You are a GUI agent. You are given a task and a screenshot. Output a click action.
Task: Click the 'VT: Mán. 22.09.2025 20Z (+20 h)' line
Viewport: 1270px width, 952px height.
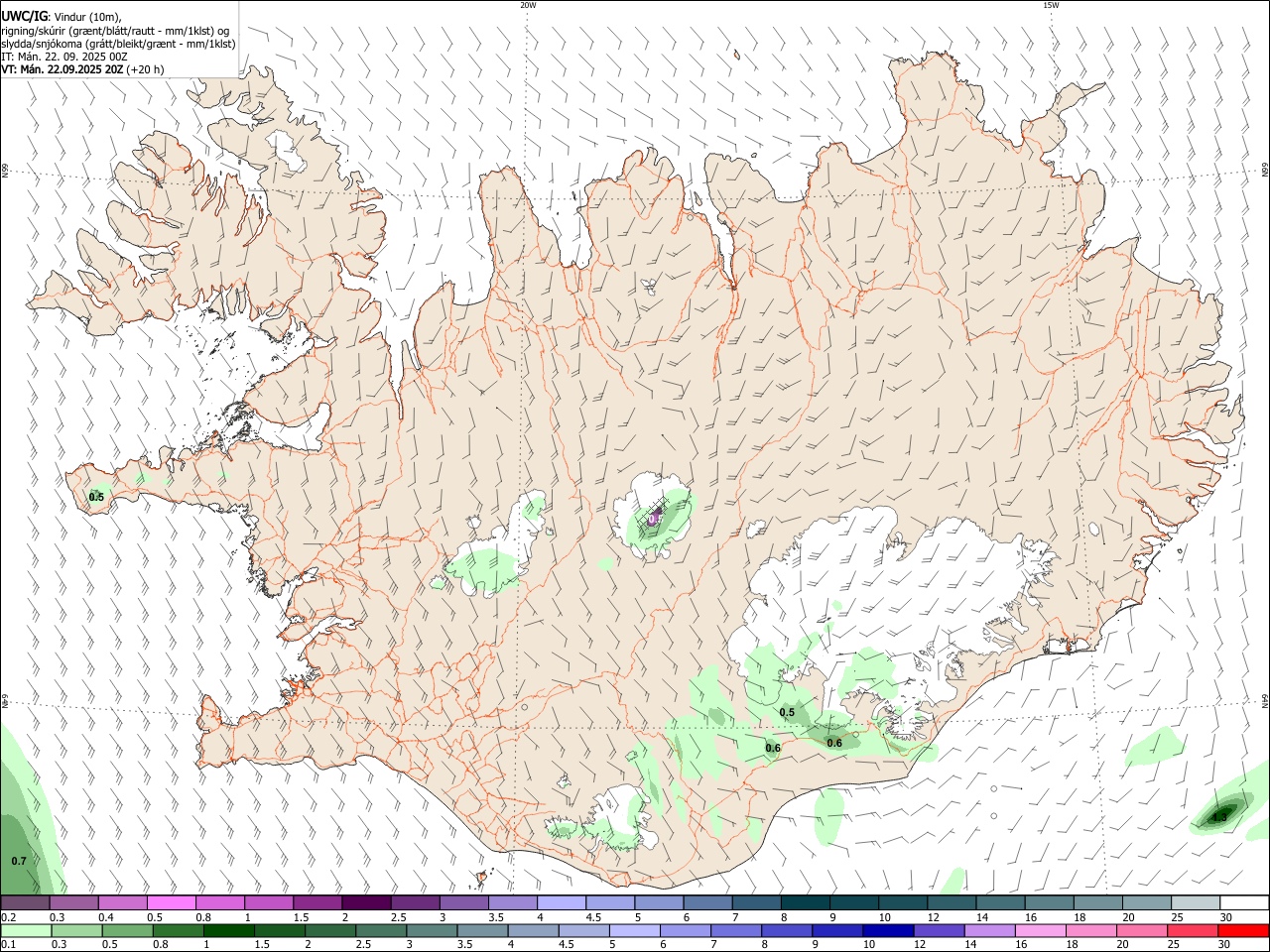(82, 69)
